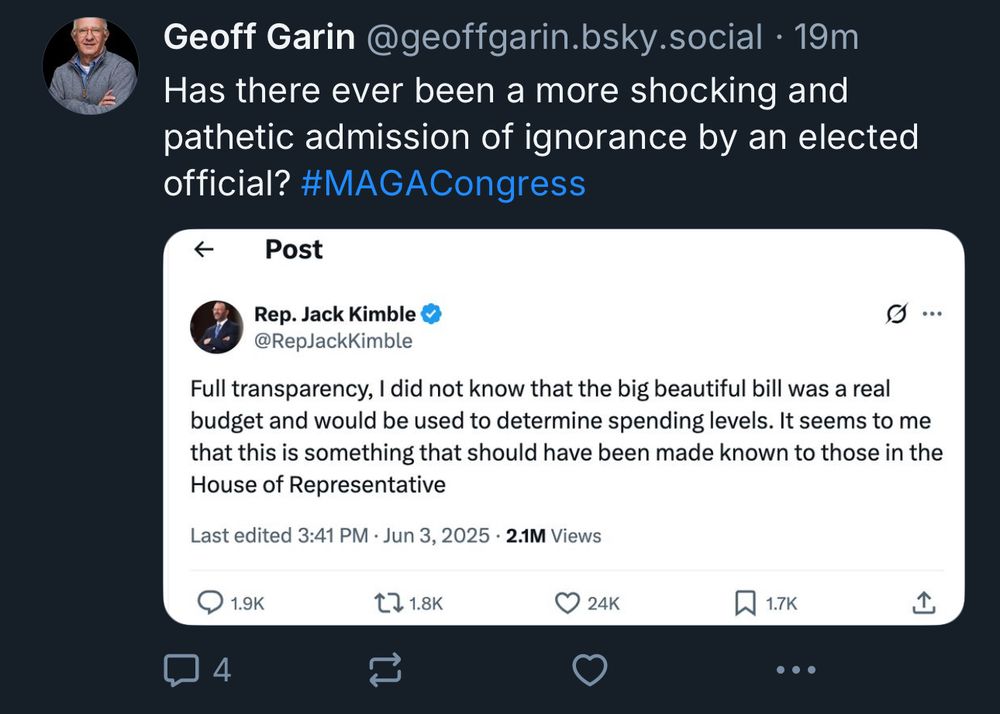Open the #MAGACongress hashtag
The width and height of the screenshot is (1000, 714).
click(443, 184)
